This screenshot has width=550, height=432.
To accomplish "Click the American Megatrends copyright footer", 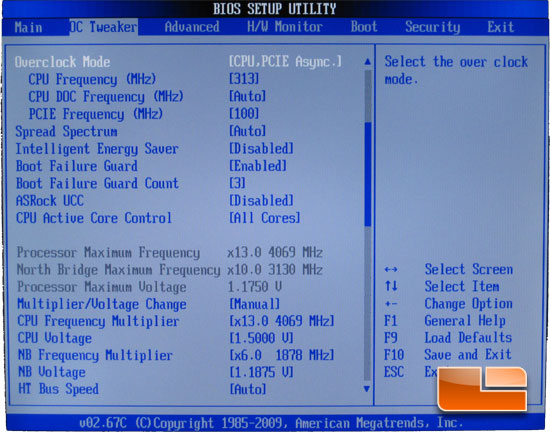I will coord(270,423).
